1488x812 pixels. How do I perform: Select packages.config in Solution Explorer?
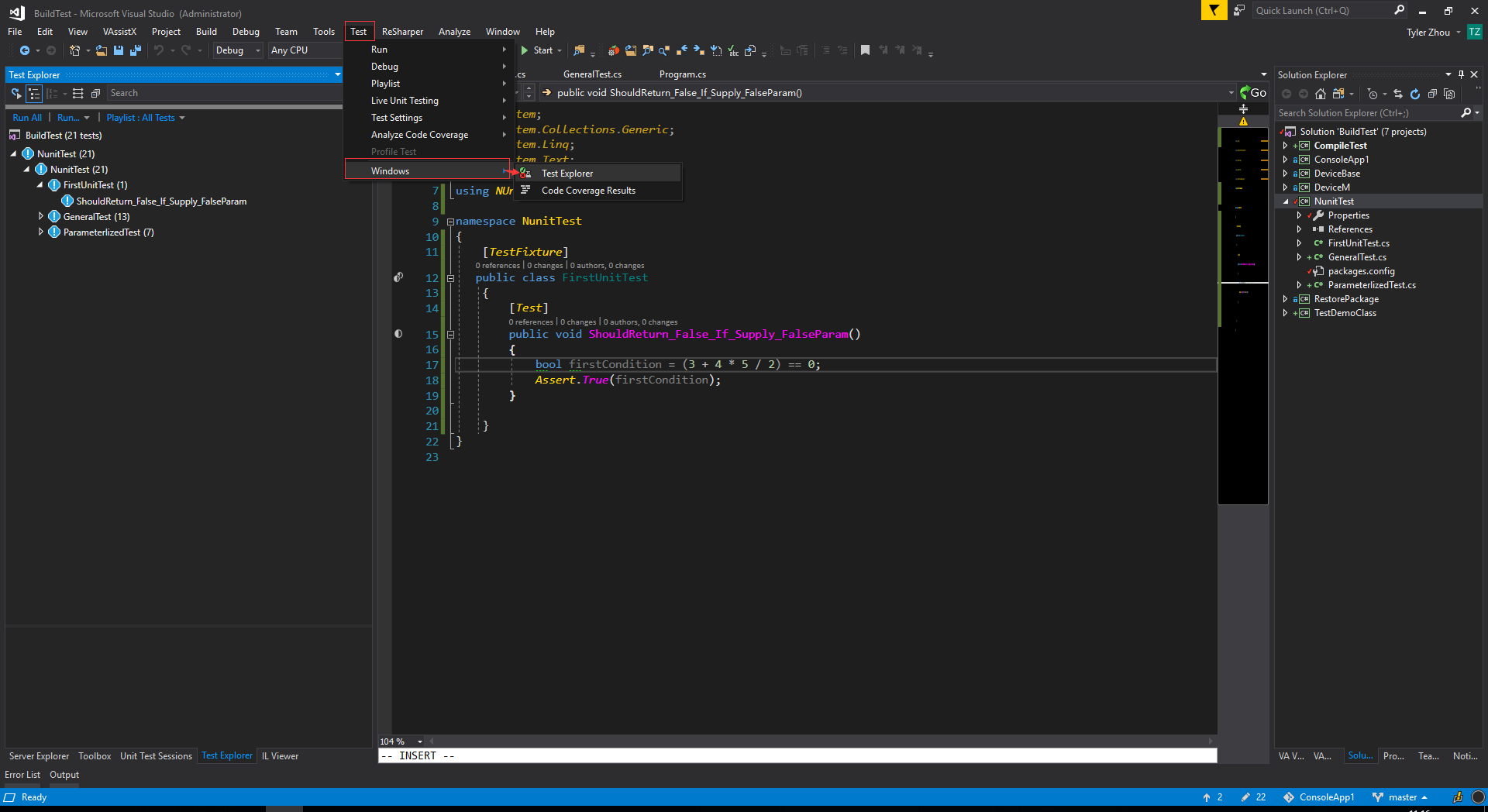[1361, 271]
